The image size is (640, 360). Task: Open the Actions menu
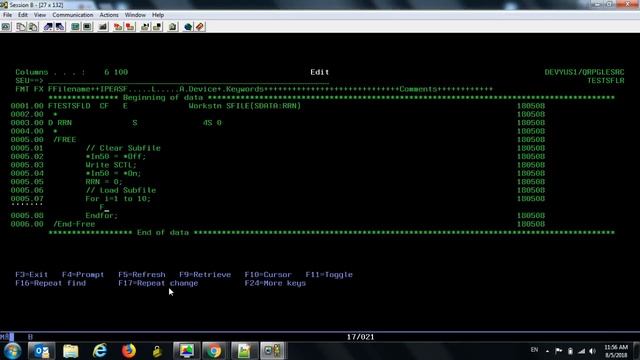point(109,15)
